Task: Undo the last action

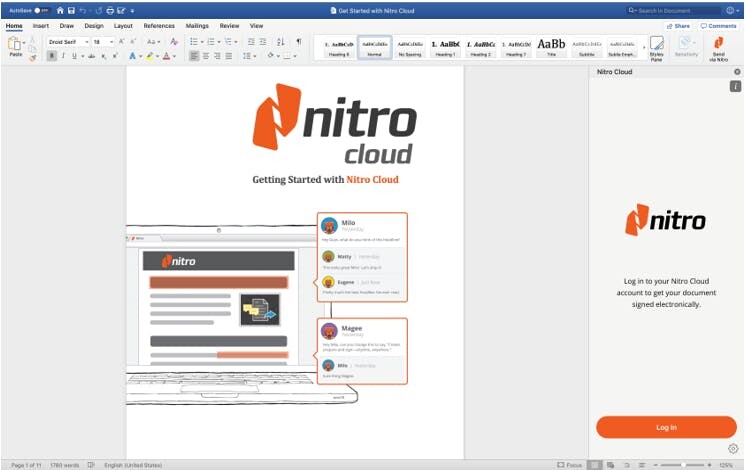Action: coord(82,10)
